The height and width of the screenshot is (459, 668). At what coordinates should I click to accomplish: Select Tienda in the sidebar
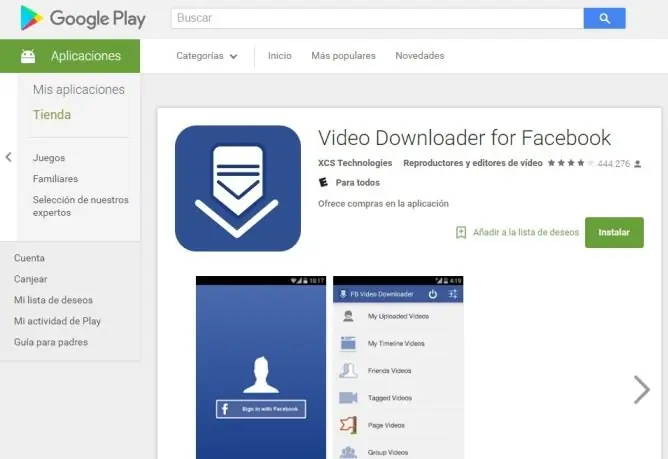(x=52, y=115)
